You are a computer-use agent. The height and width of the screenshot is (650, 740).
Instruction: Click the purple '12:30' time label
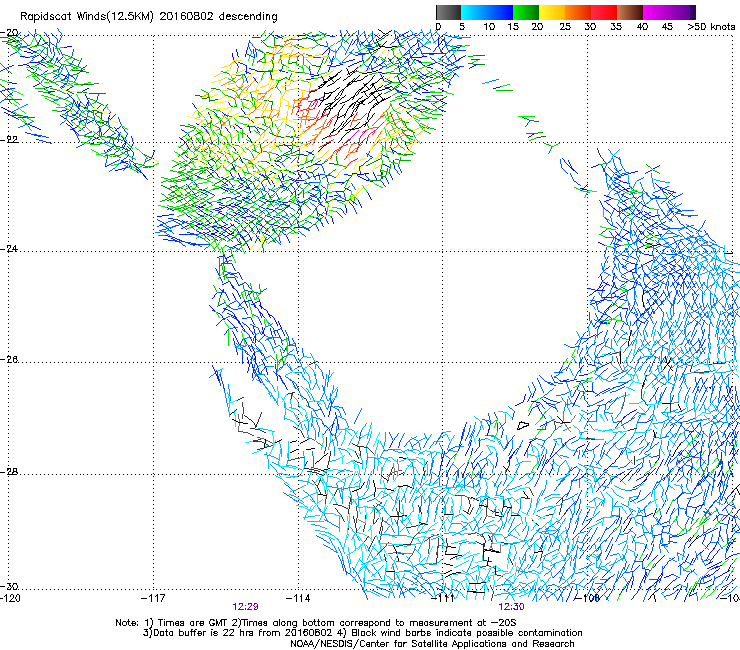click(512, 607)
